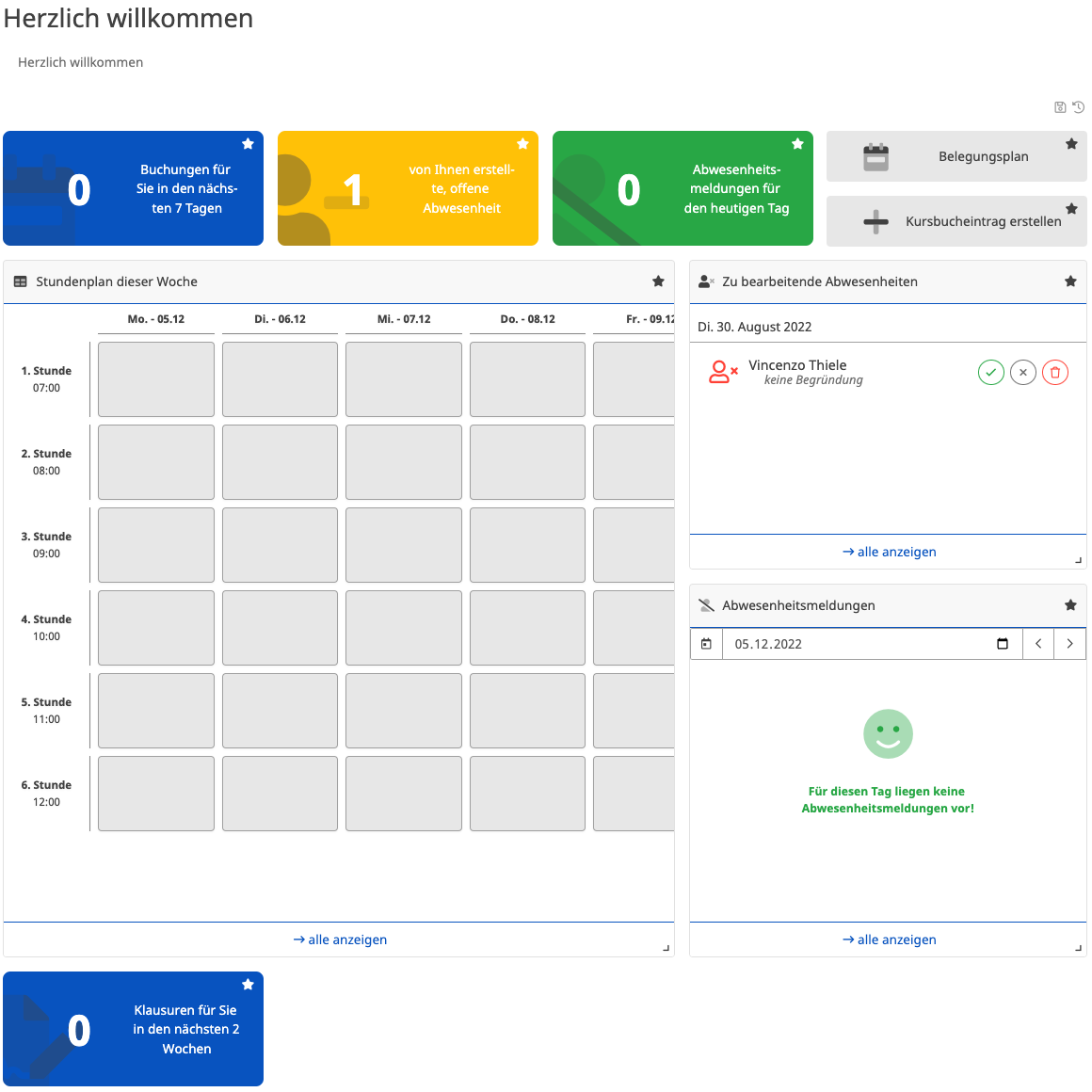Toggle favorite star on Belegungsplan tile

1071,144
